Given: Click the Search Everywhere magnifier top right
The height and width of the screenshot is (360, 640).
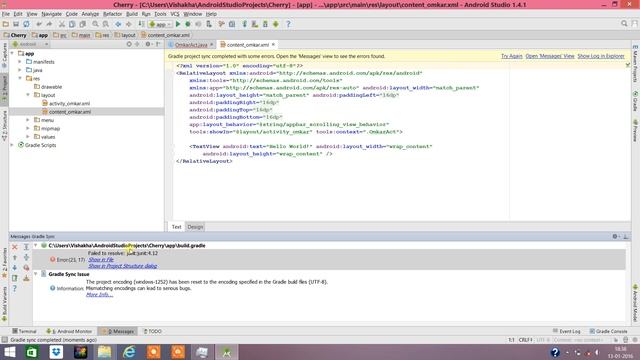Looking at the screenshot, I should pyautogui.click(x=624, y=24).
